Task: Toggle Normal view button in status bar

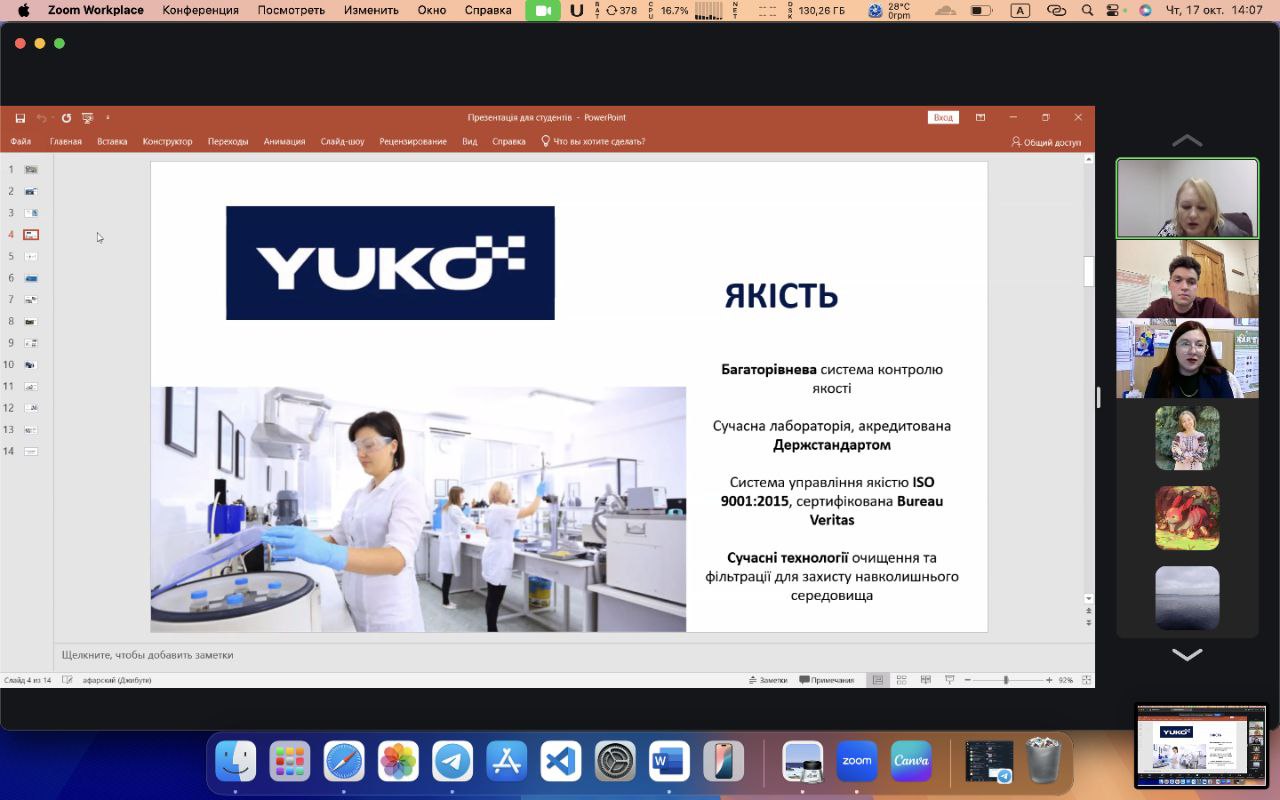Action: [x=877, y=680]
